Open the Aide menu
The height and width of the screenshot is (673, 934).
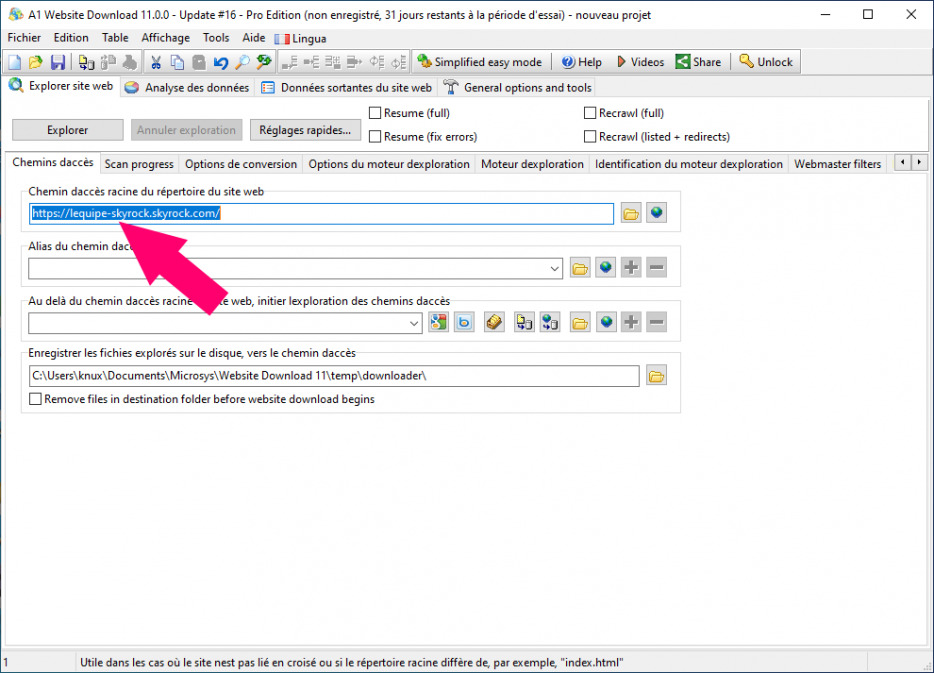[254, 38]
